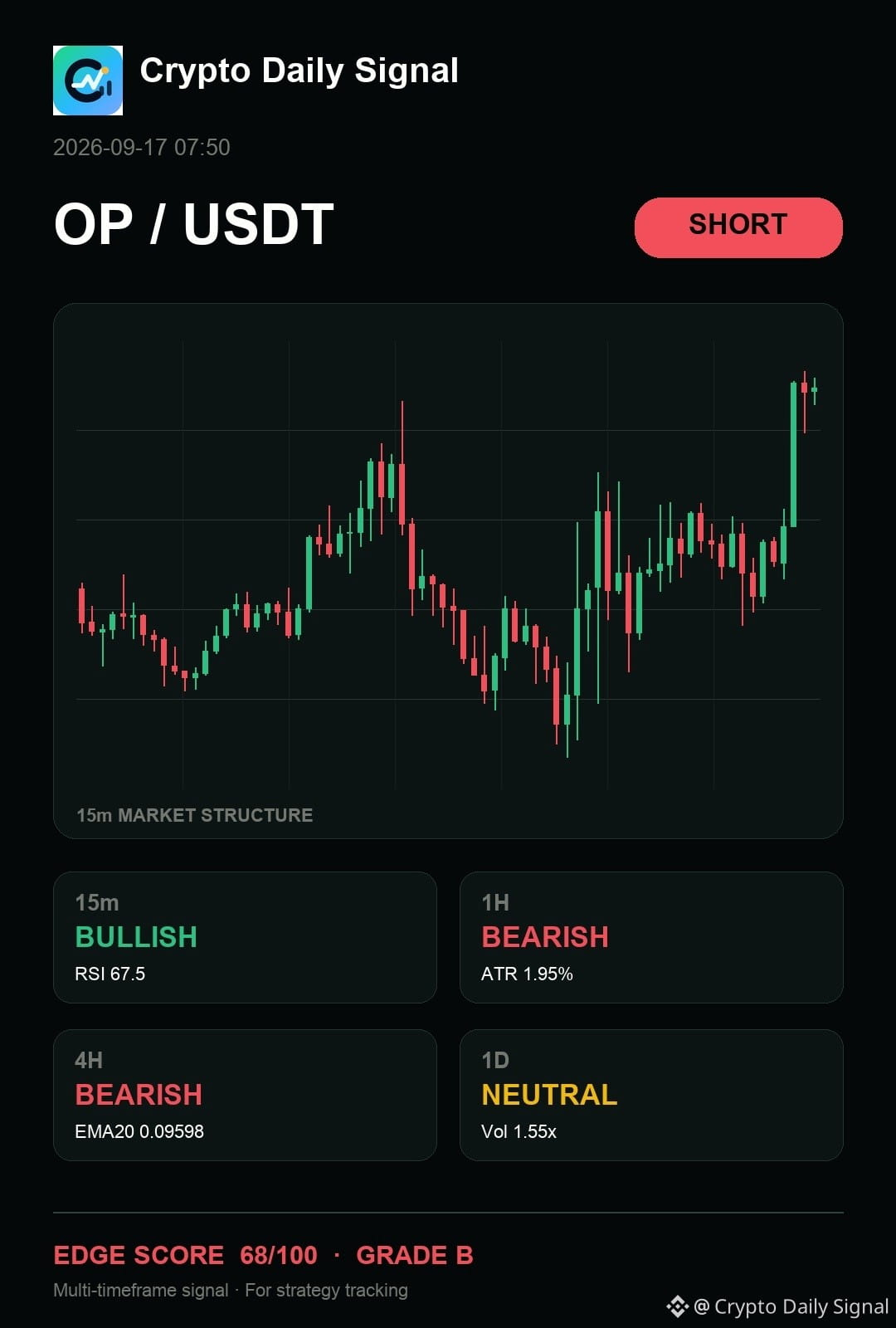Click the 15m MARKET STRUCTURE chart label

point(195,815)
